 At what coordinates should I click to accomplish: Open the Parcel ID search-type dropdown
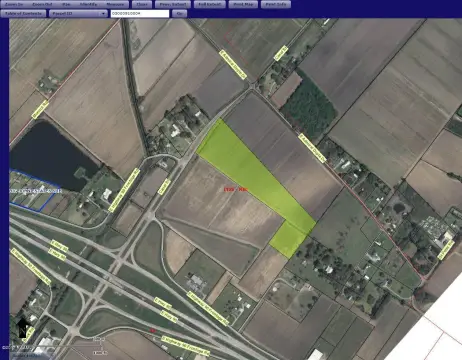click(x=78, y=14)
